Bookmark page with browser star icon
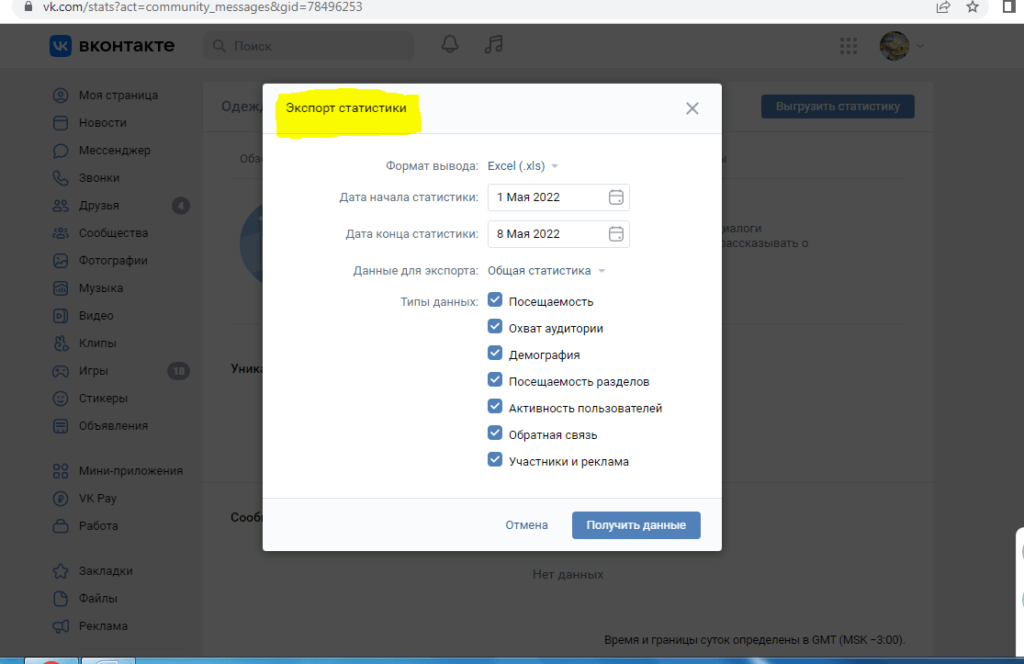 pyautogui.click(x=972, y=7)
